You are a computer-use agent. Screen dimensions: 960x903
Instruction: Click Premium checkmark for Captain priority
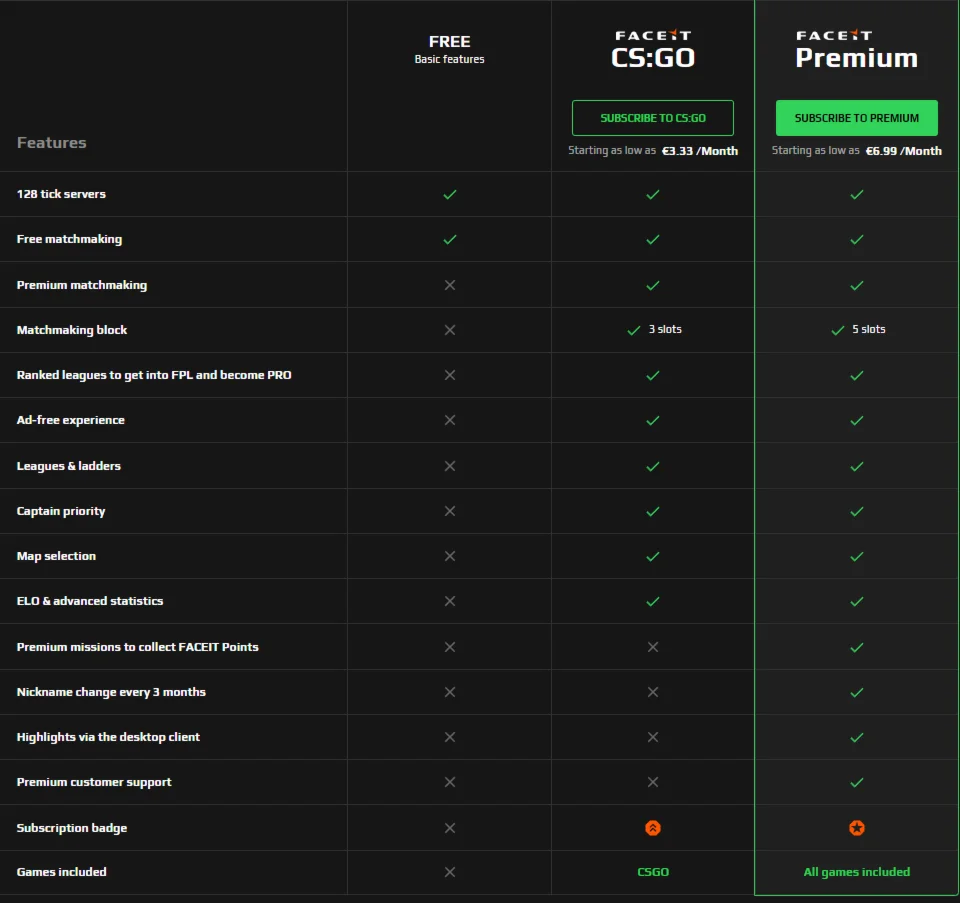point(857,511)
